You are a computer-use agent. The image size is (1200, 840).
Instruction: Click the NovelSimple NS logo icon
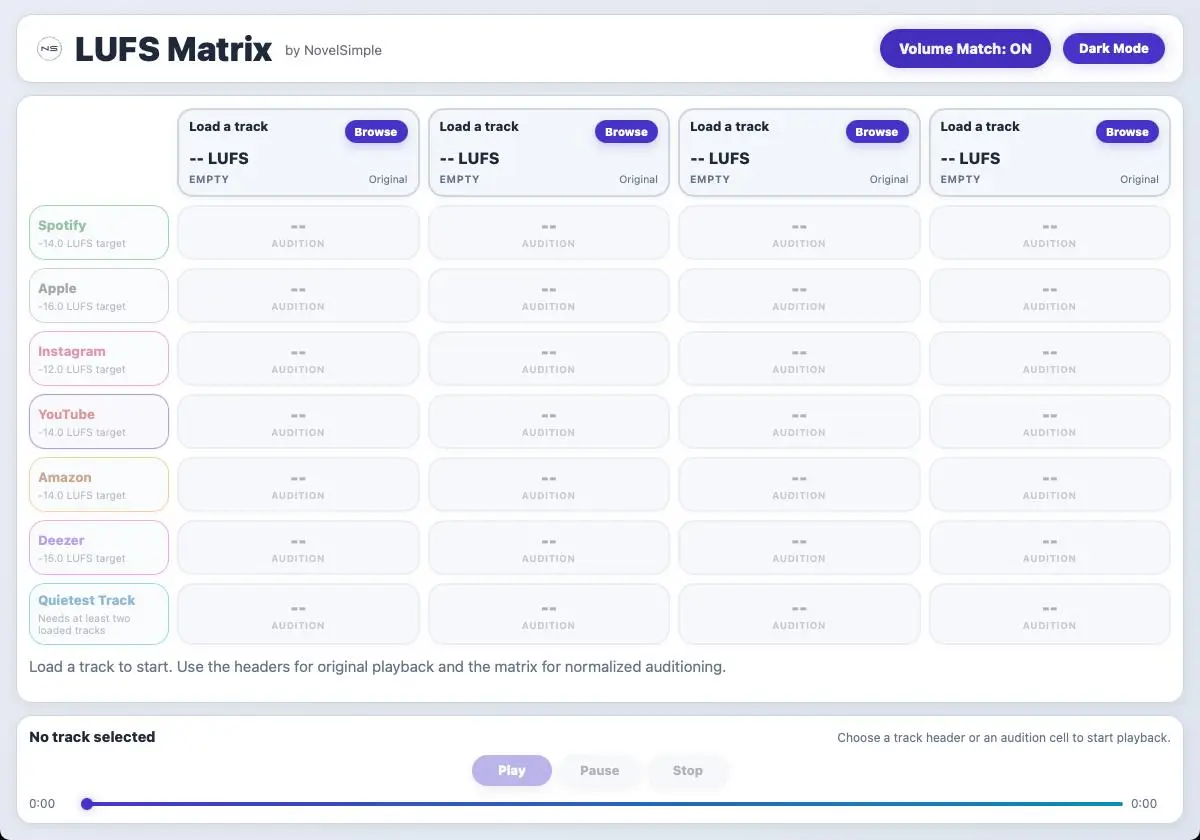49,49
